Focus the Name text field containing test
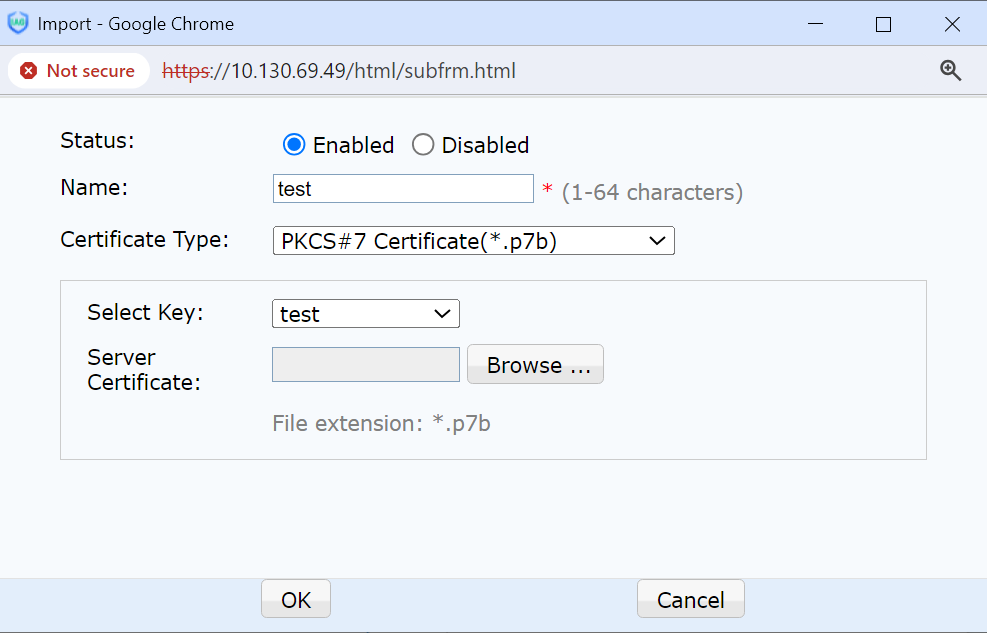987x633 pixels. (x=403, y=189)
